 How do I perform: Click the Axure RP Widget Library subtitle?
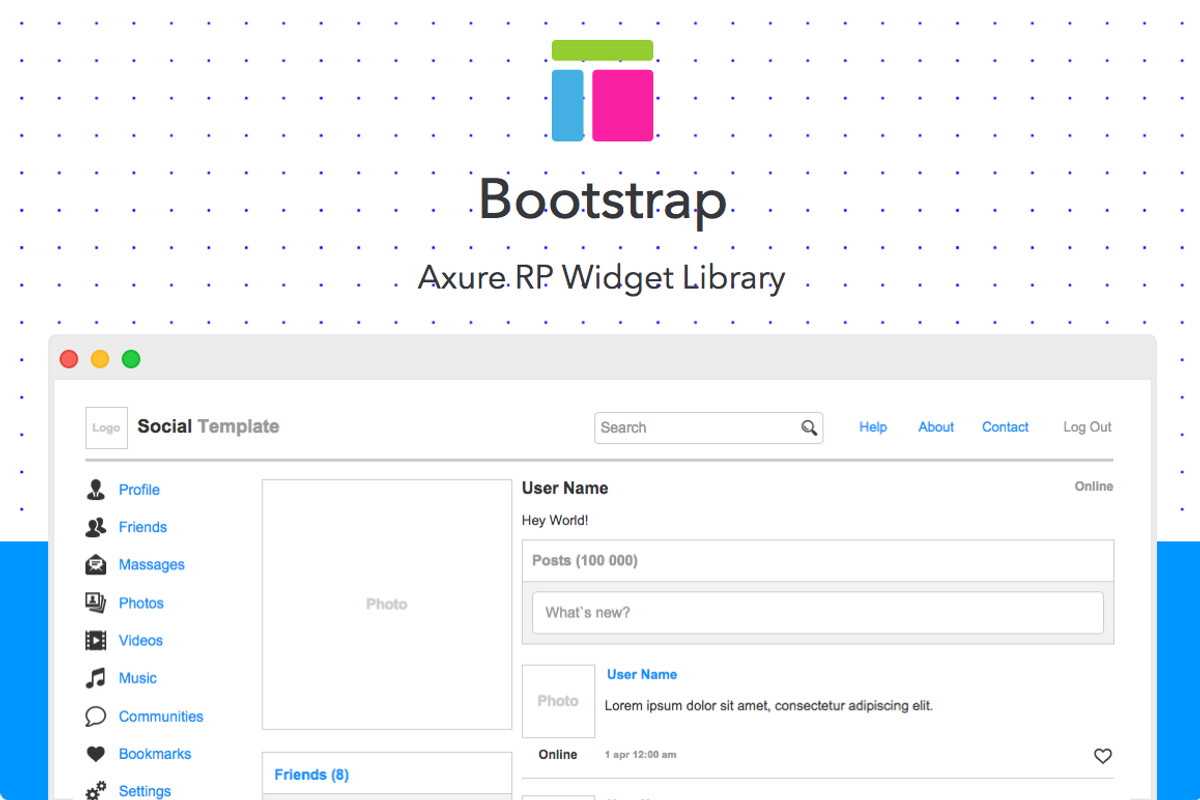pyautogui.click(x=602, y=277)
